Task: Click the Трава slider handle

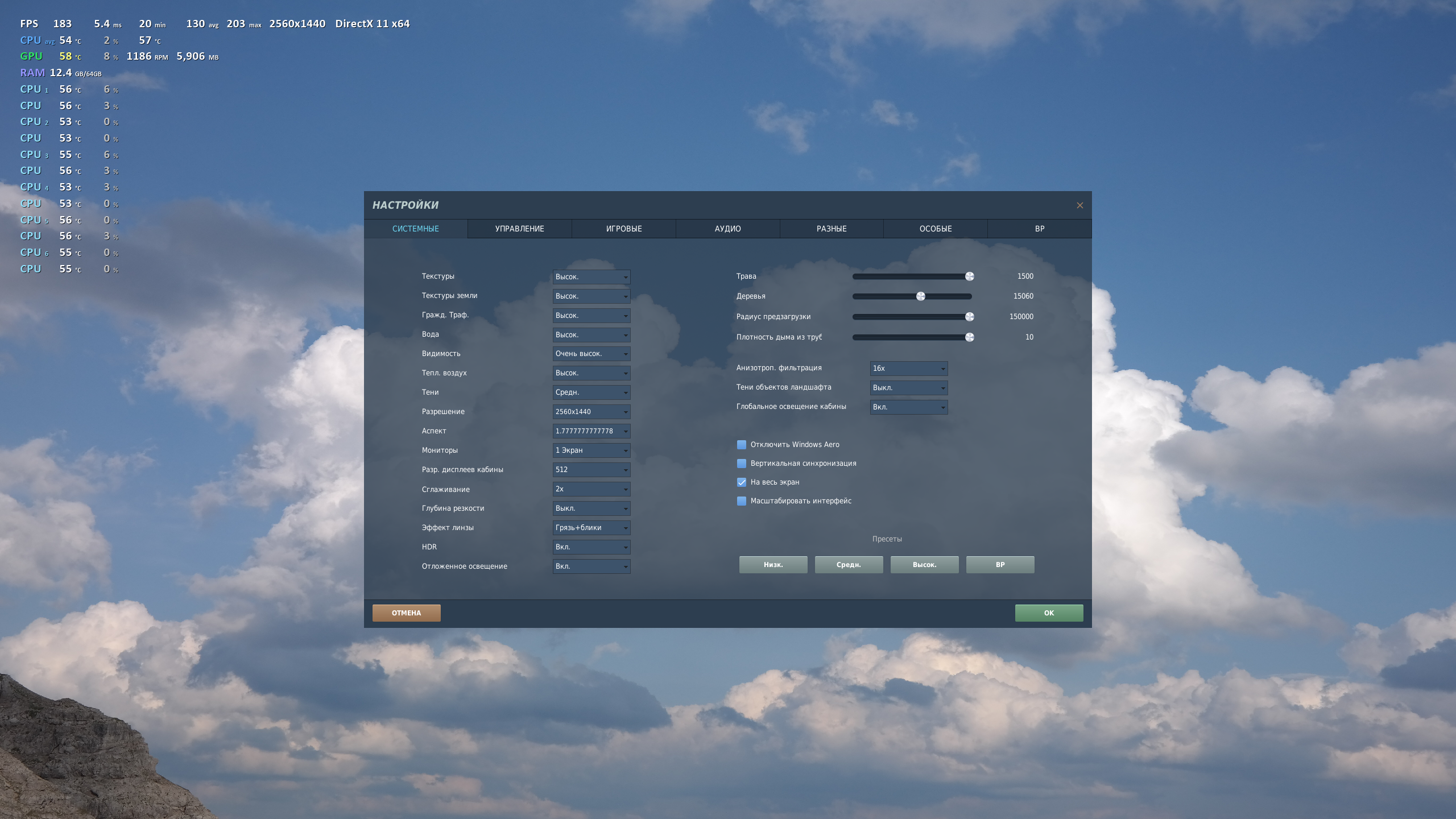Action: (970, 276)
